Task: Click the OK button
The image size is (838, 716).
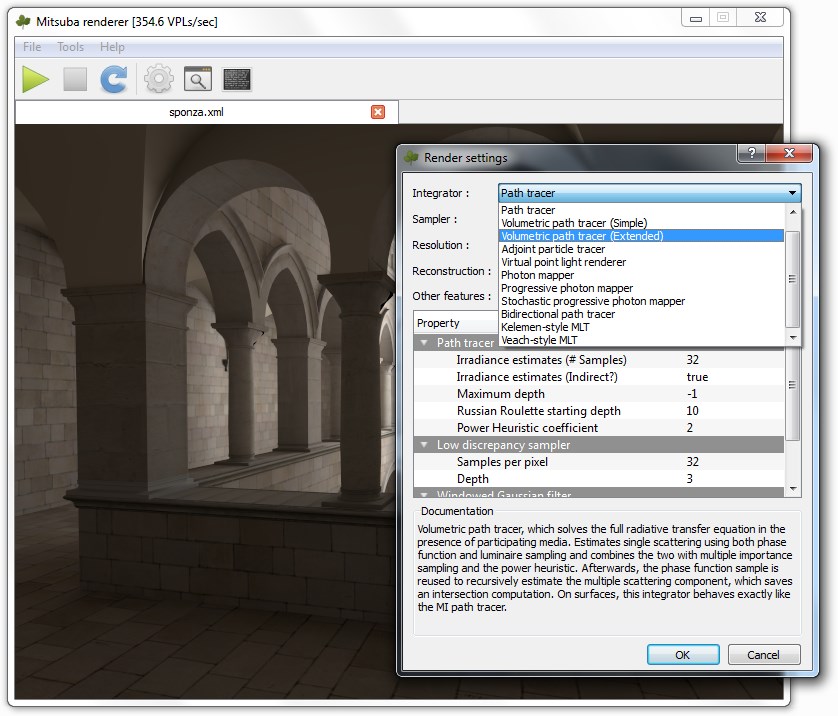Action: 682,655
